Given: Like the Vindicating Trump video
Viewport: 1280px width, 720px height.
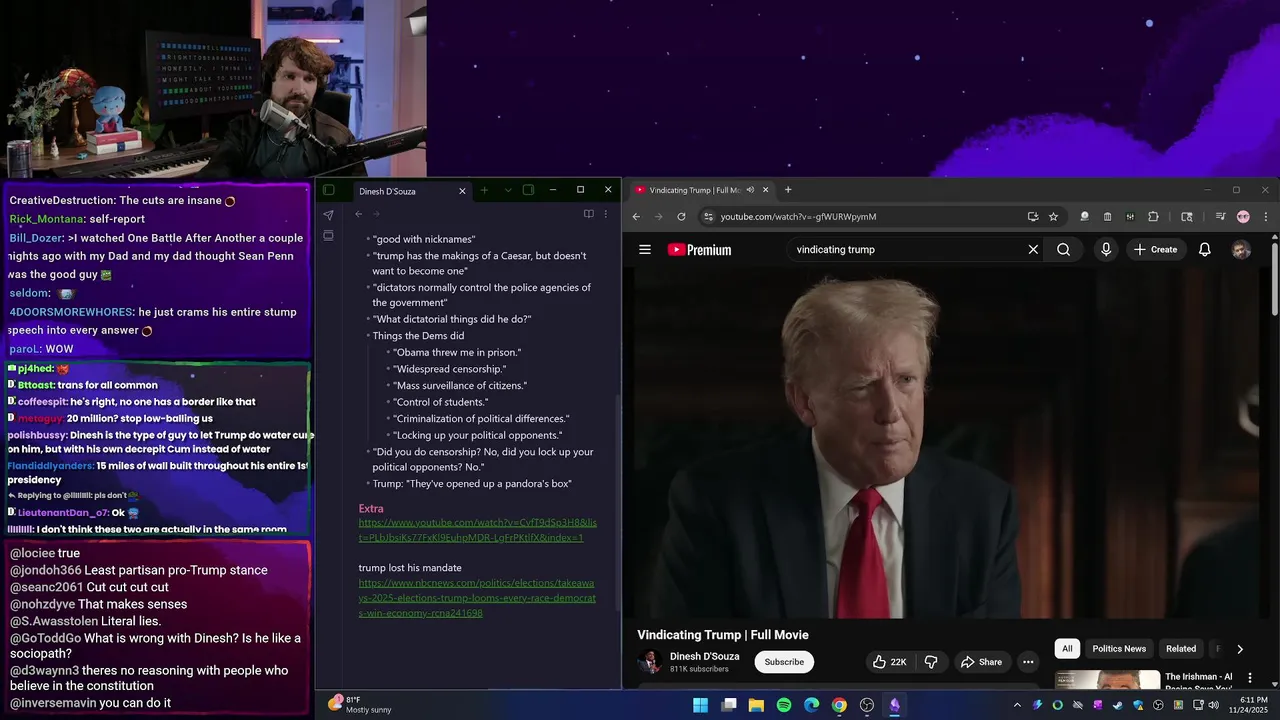Looking at the screenshot, I should [x=890, y=662].
